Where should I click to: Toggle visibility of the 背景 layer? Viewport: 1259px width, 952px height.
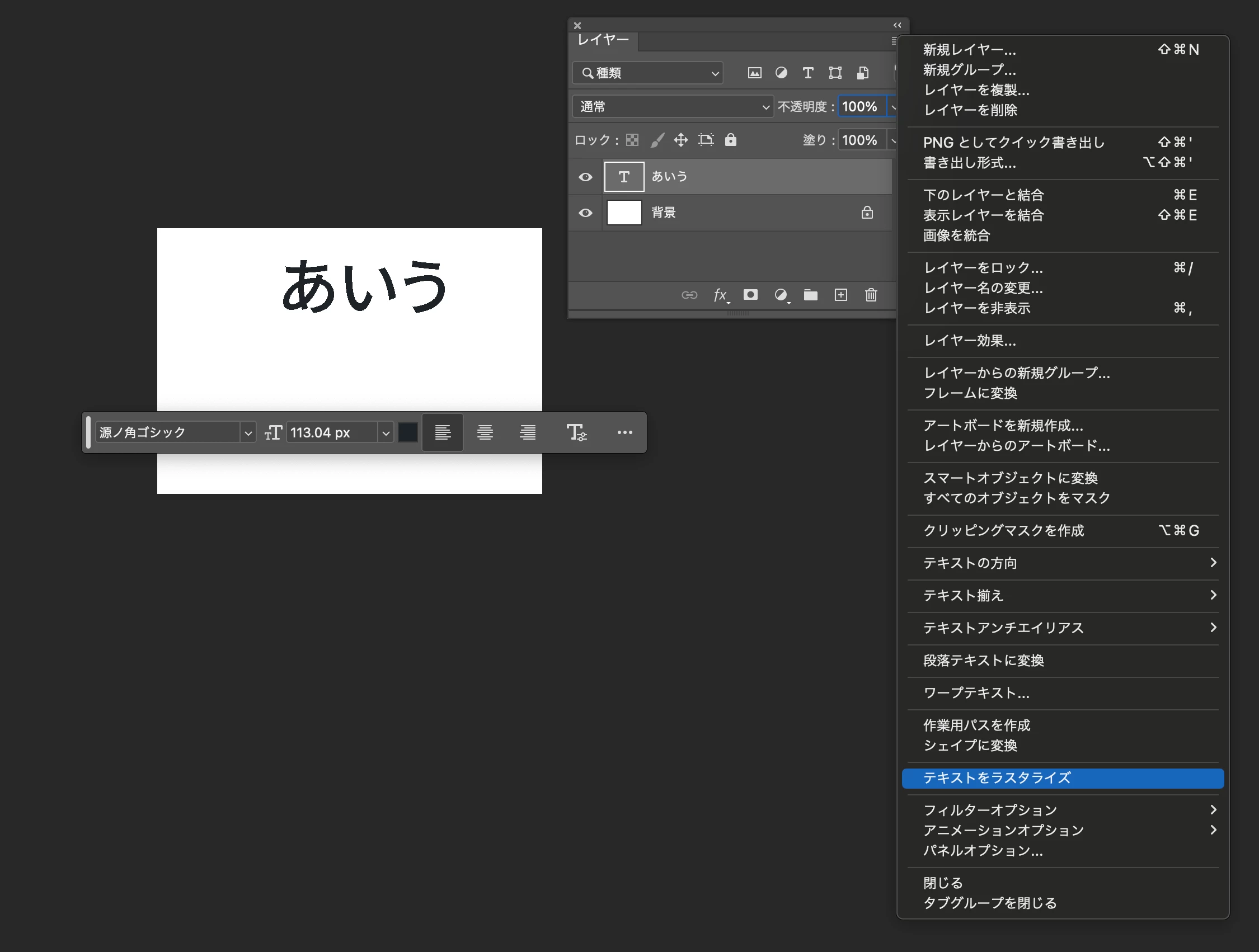585,213
